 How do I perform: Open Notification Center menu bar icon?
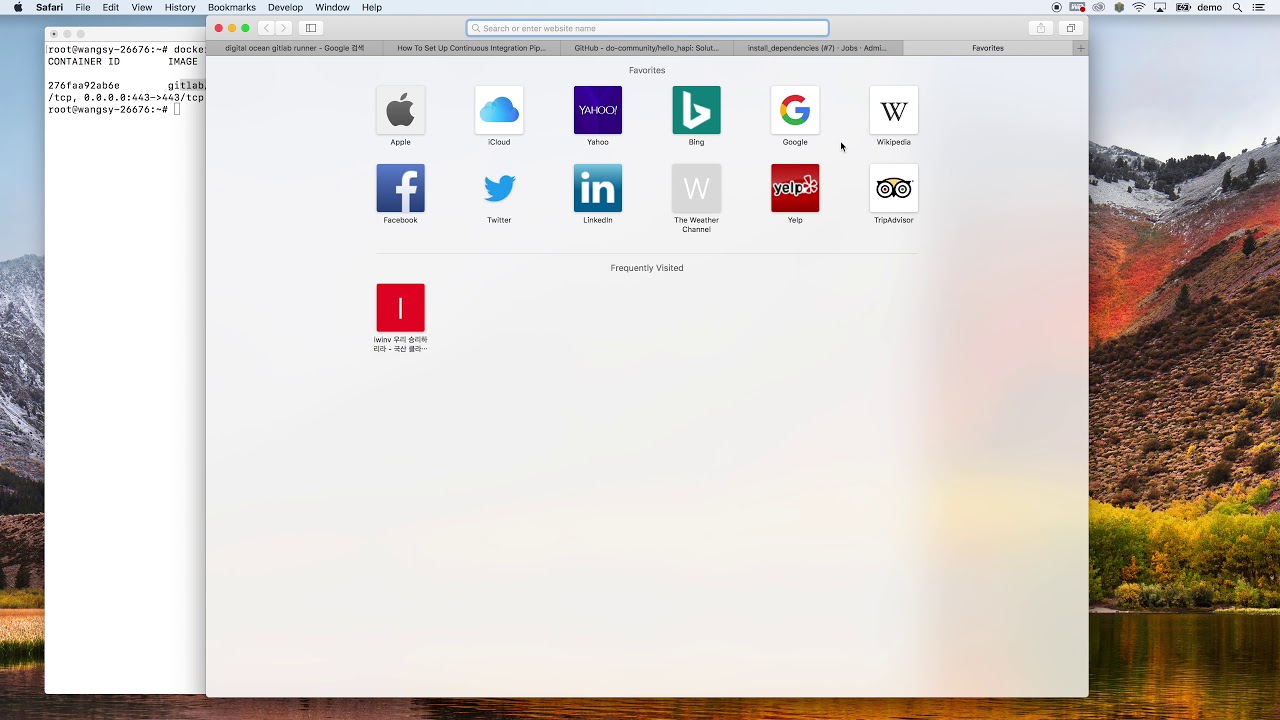pyautogui.click(x=1259, y=7)
